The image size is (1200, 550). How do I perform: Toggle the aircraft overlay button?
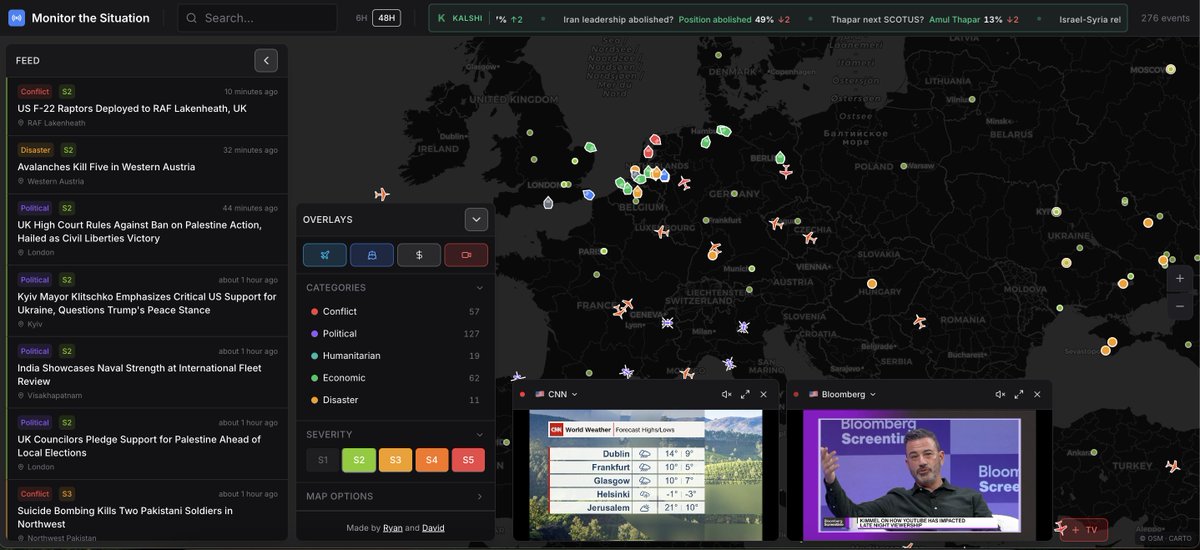click(325, 255)
